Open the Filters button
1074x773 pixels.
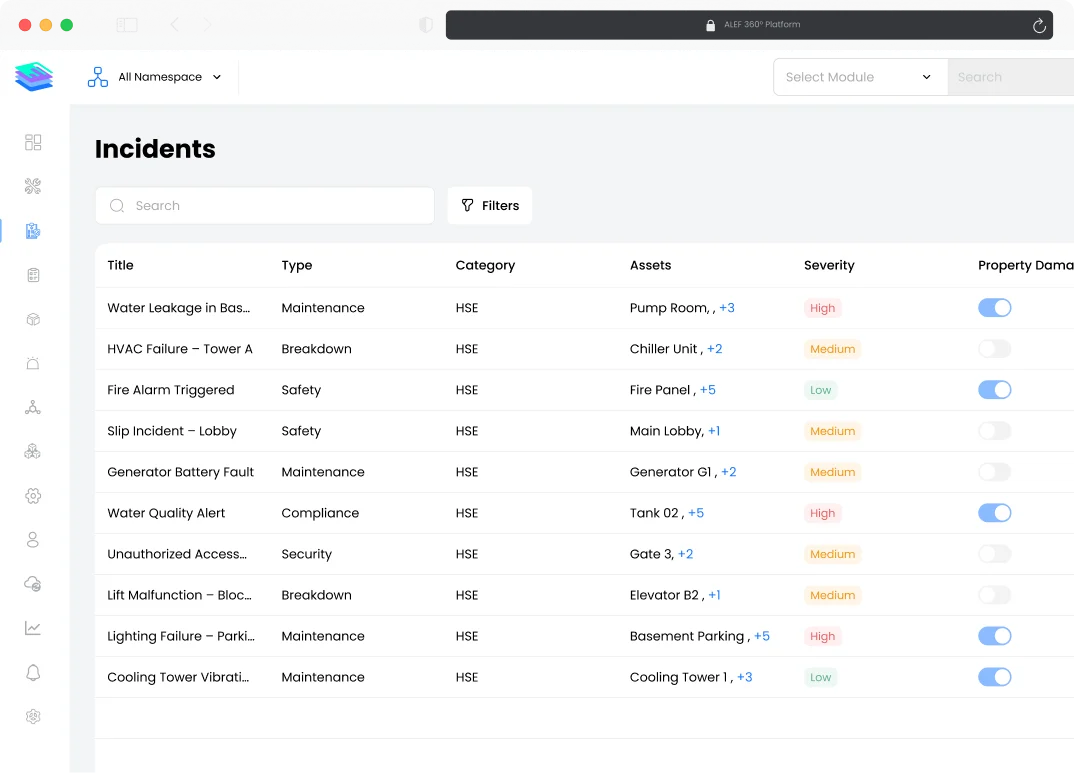pos(490,205)
